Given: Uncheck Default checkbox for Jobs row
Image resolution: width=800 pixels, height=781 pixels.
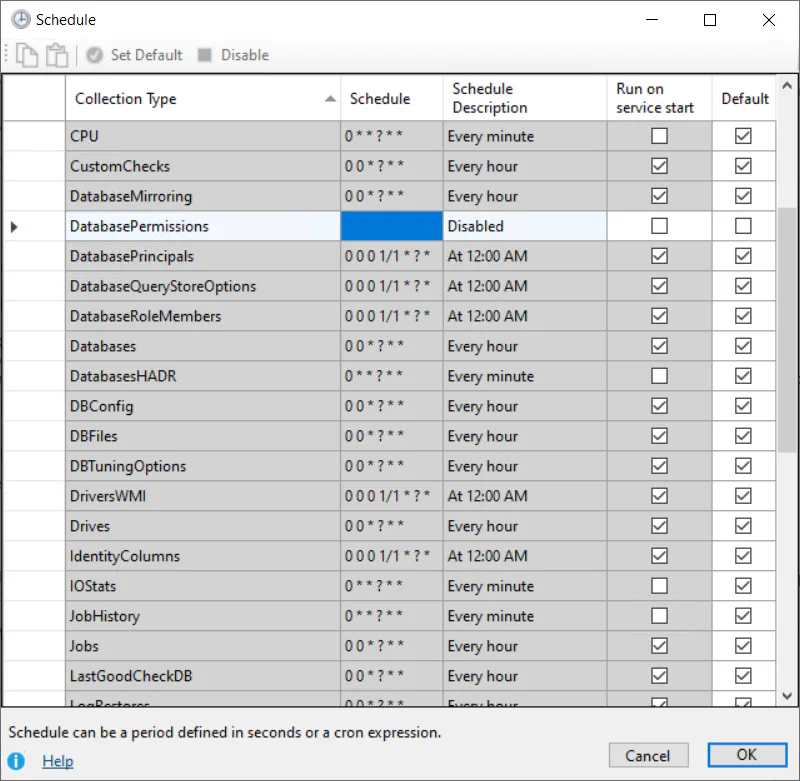Looking at the screenshot, I should (x=743, y=646).
